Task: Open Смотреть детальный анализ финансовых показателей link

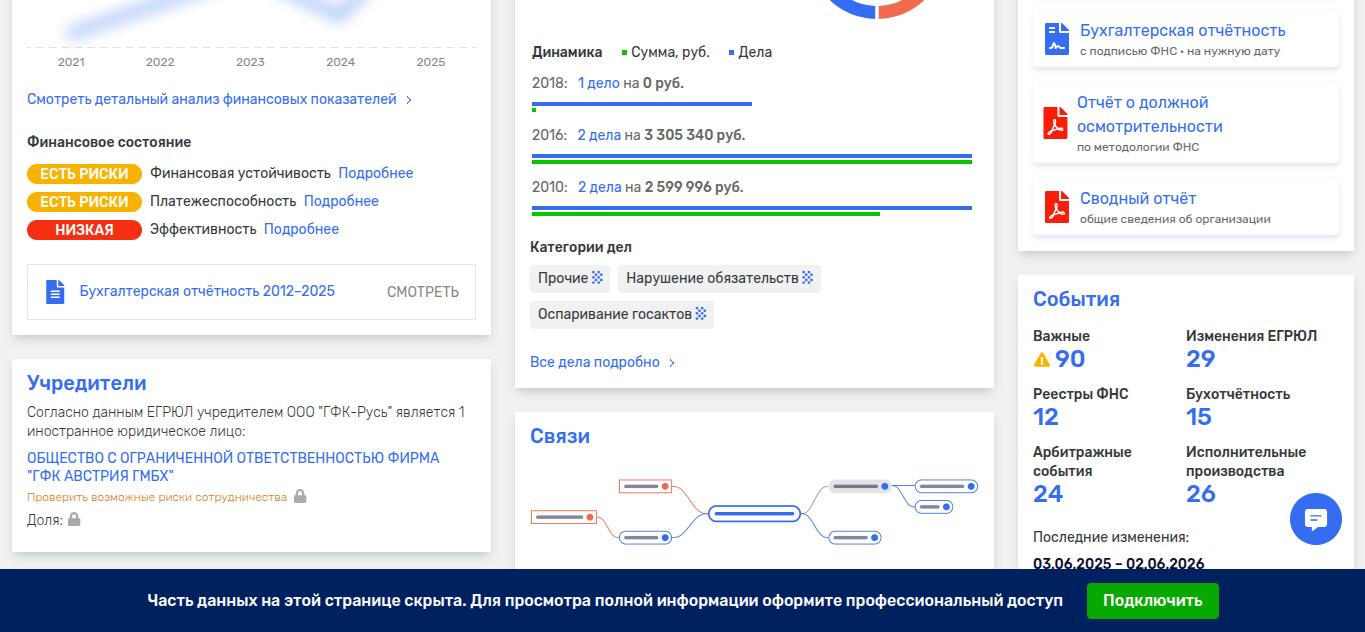Action: click(x=212, y=99)
